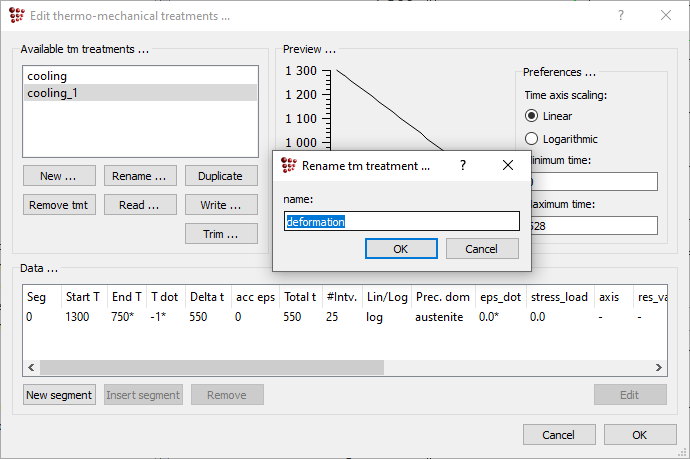Open the Read ... treatment button
The height and width of the screenshot is (459, 690).
click(x=139, y=205)
